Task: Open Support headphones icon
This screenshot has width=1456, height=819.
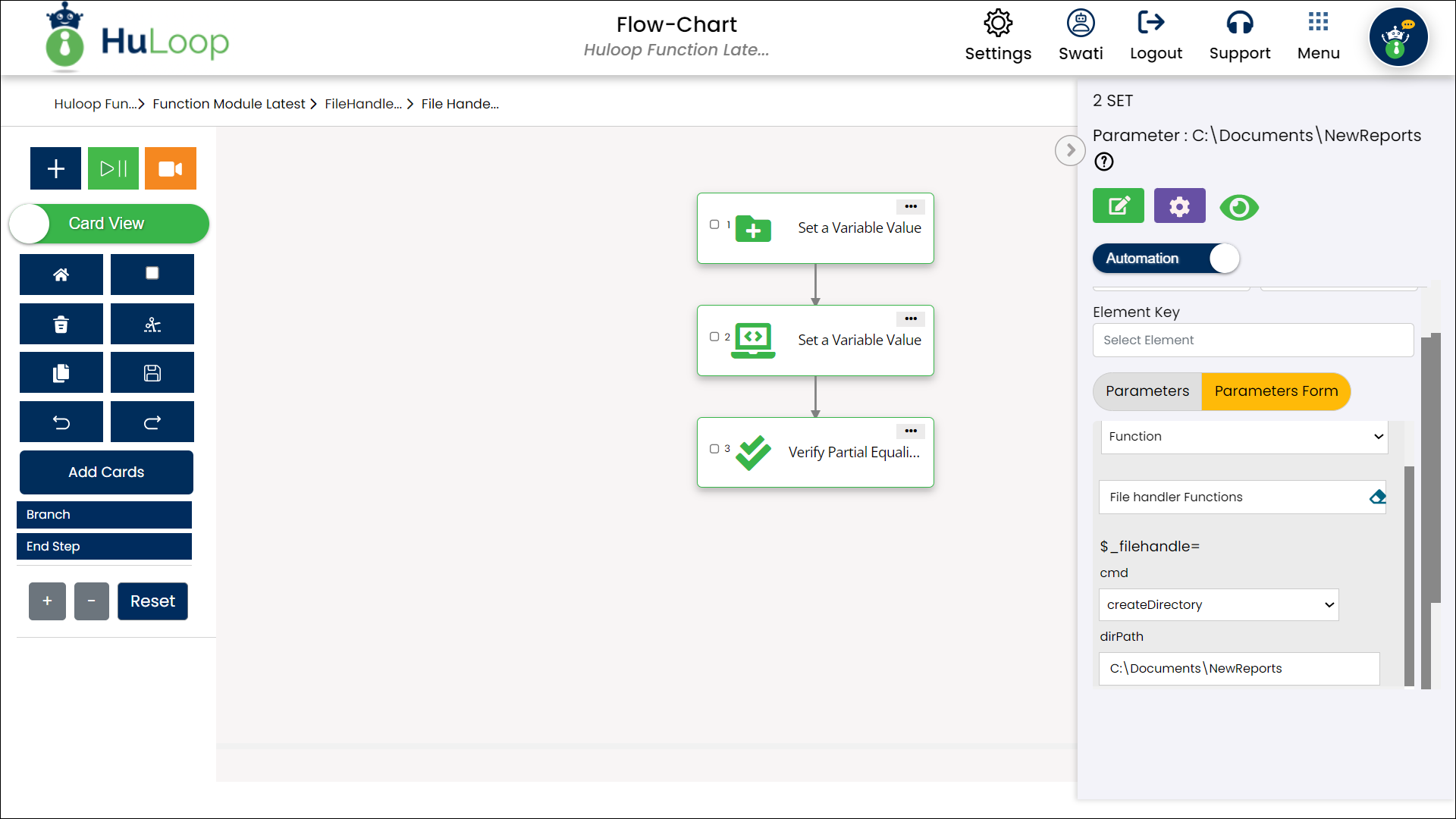Action: [x=1240, y=23]
